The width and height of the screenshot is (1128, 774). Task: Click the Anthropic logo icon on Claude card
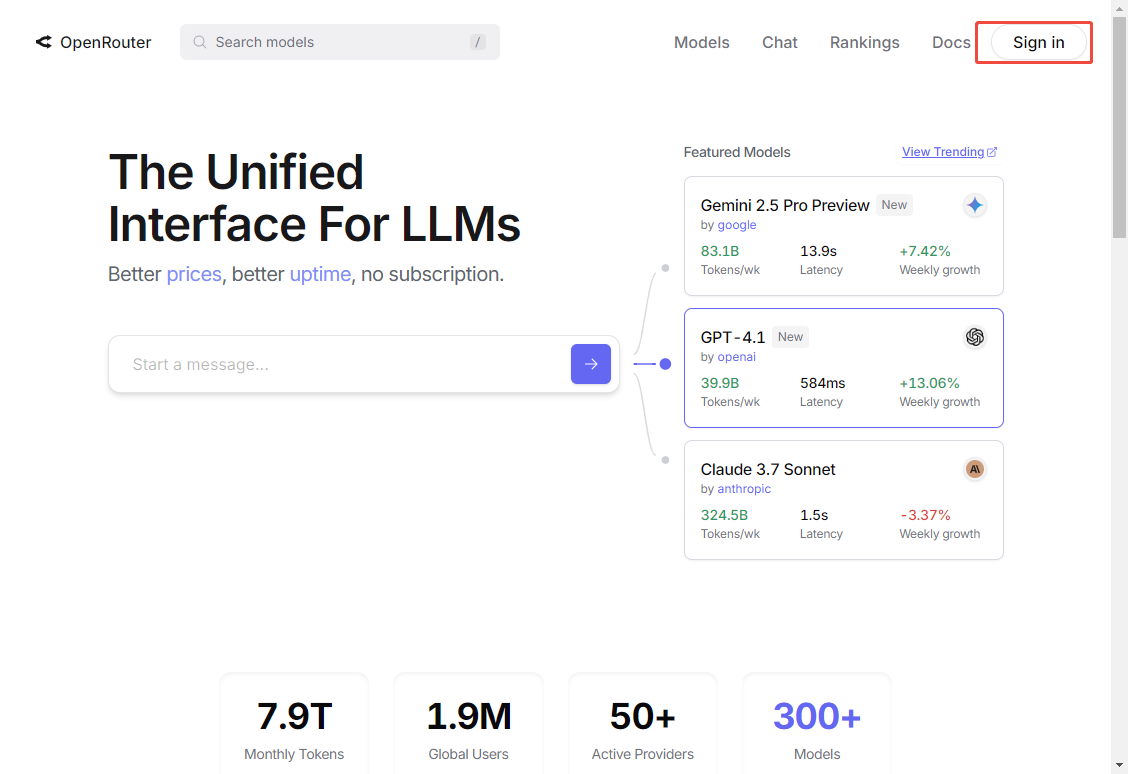(x=975, y=469)
